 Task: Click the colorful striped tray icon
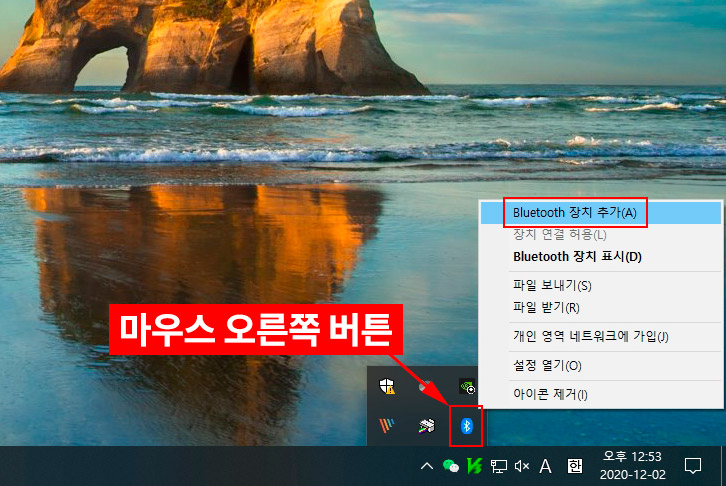pyautogui.click(x=387, y=426)
